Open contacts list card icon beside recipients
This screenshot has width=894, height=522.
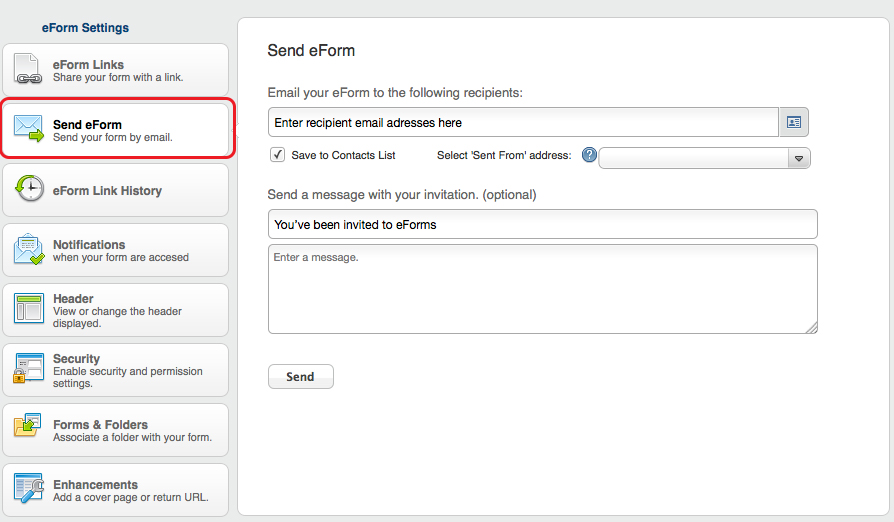[x=794, y=122]
